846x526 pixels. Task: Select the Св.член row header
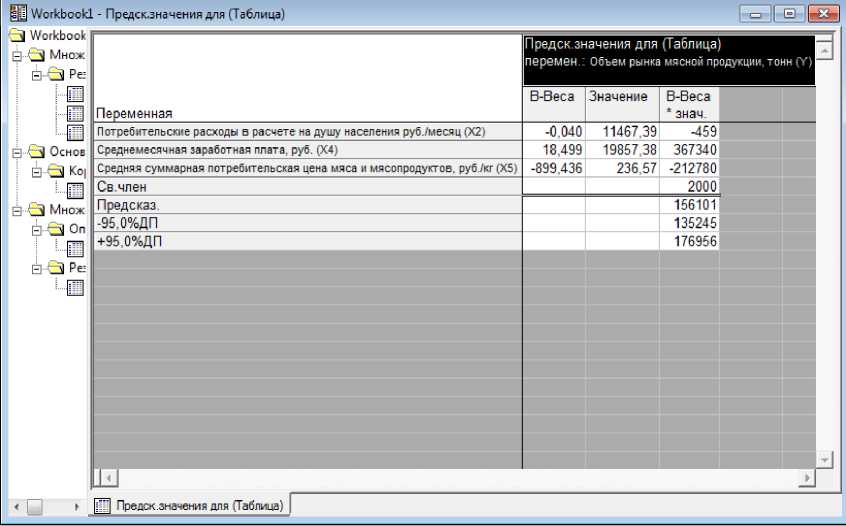[x=308, y=187]
